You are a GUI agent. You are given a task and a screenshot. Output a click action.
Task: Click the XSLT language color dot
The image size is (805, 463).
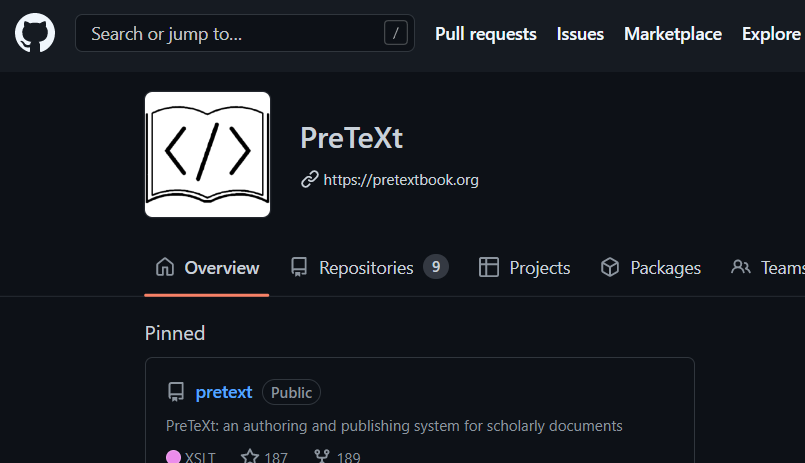point(174,457)
